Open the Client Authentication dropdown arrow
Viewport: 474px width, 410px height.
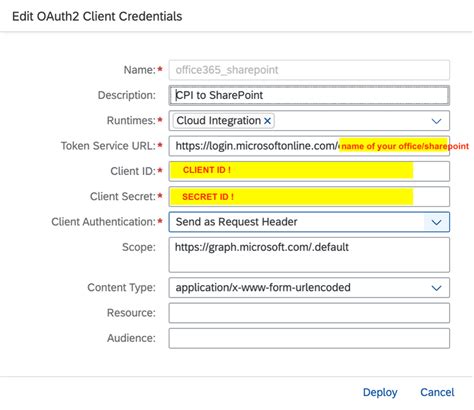click(437, 222)
